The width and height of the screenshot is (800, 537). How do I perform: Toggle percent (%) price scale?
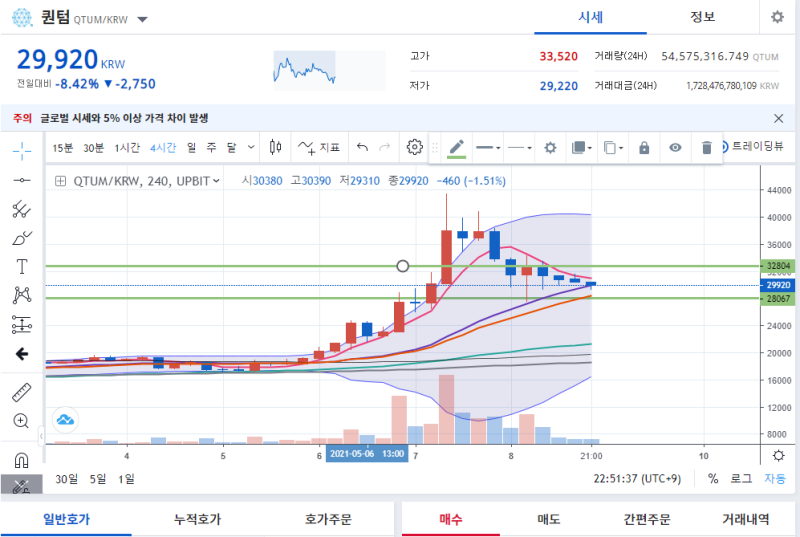(713, 479)
